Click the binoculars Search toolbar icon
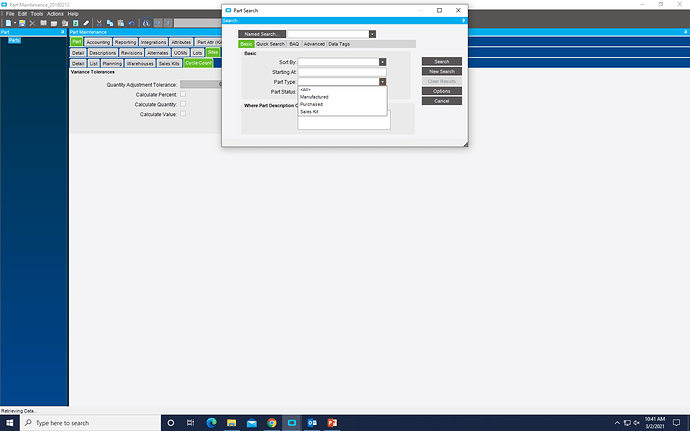The image size is (690, 431). coord(146,23)
